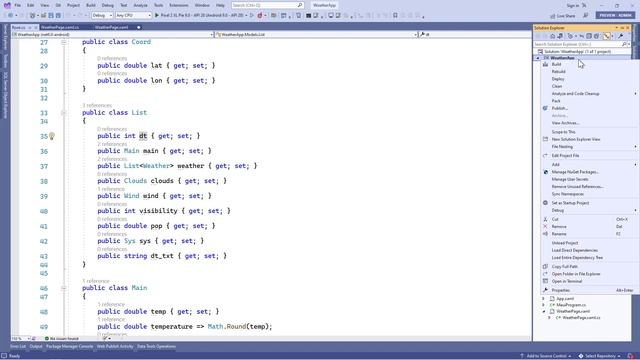The width and height of the screenshot is (640, 360).
Task: Choose Sync Namespaces
Action: point(567,194)
